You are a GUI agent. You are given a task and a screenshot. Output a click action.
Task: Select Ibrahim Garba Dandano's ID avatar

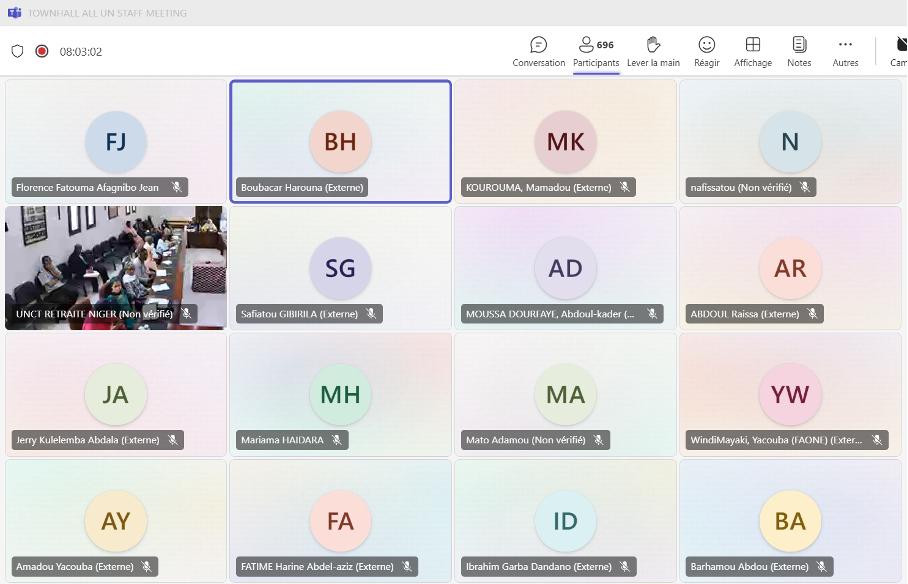tap(565, 521)
